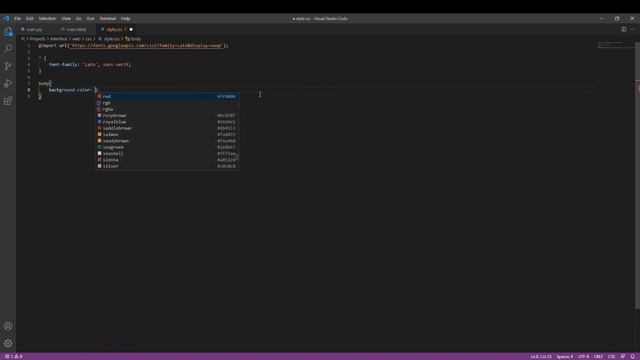The width and height of the screenshot is (640, 360).
Task: Click the Spaces indentation setting
Action: [564, 356]
